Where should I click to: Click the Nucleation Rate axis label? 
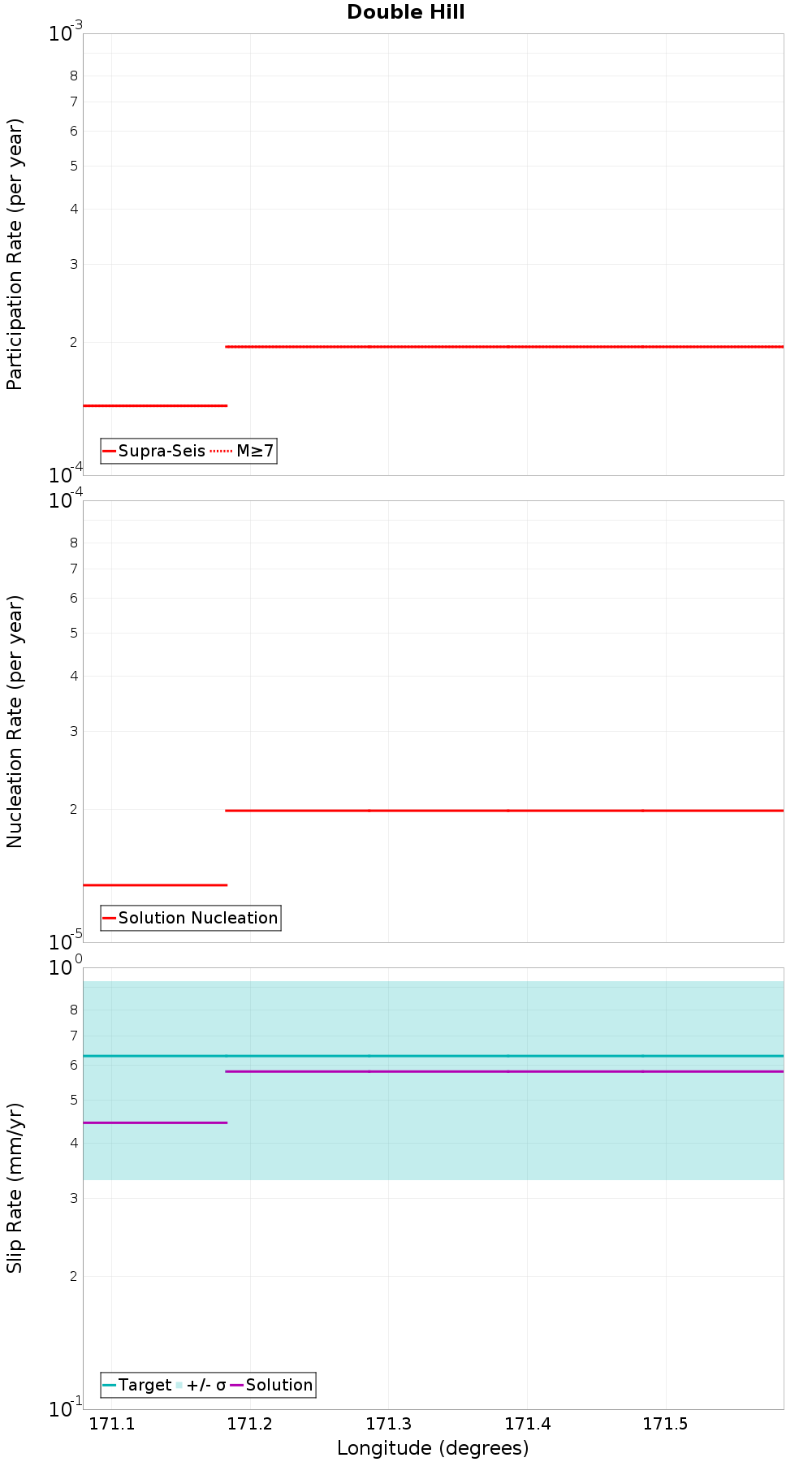[x=15, y=722]
